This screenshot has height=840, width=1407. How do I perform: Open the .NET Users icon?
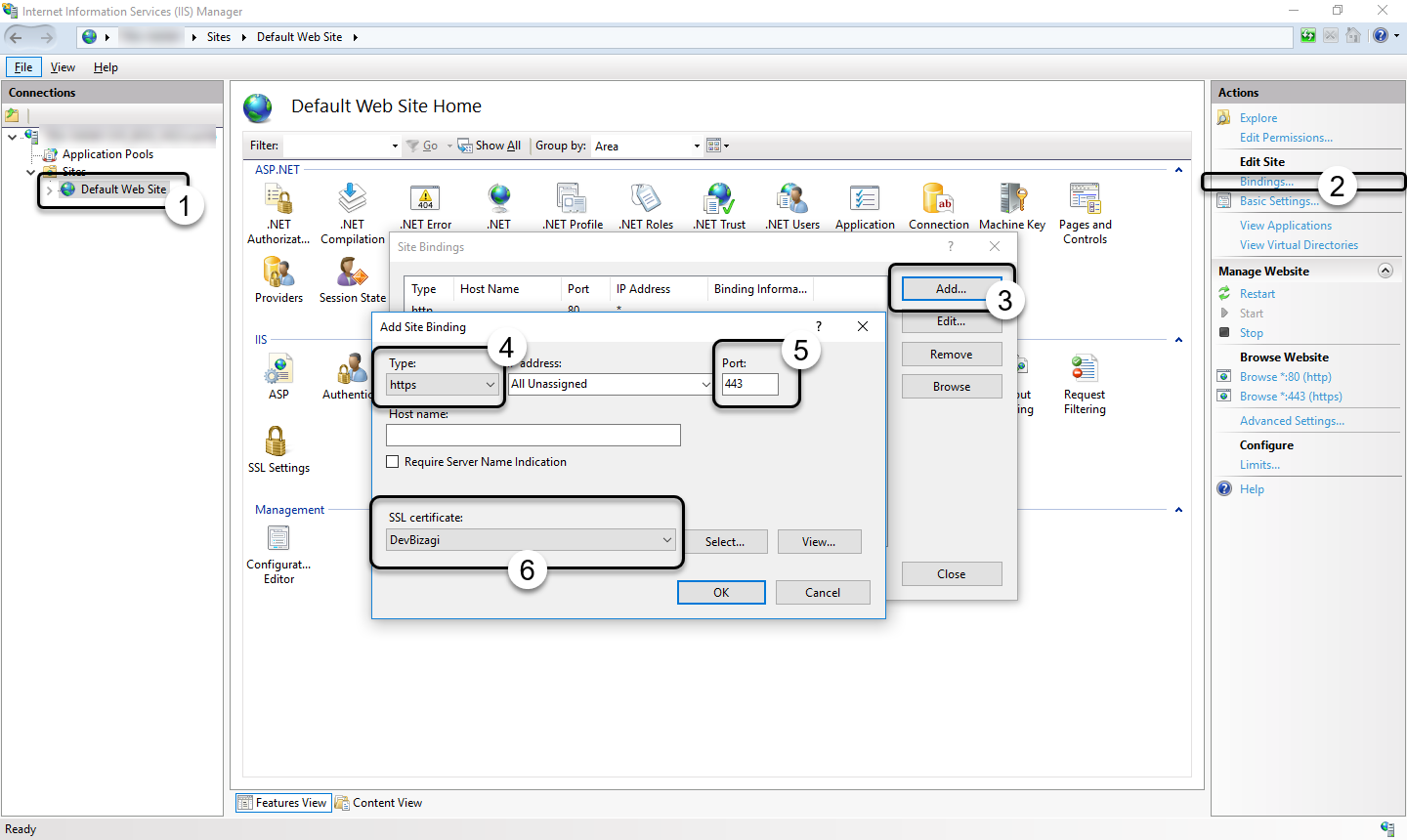pyautogui.click(x=792, y=199)
